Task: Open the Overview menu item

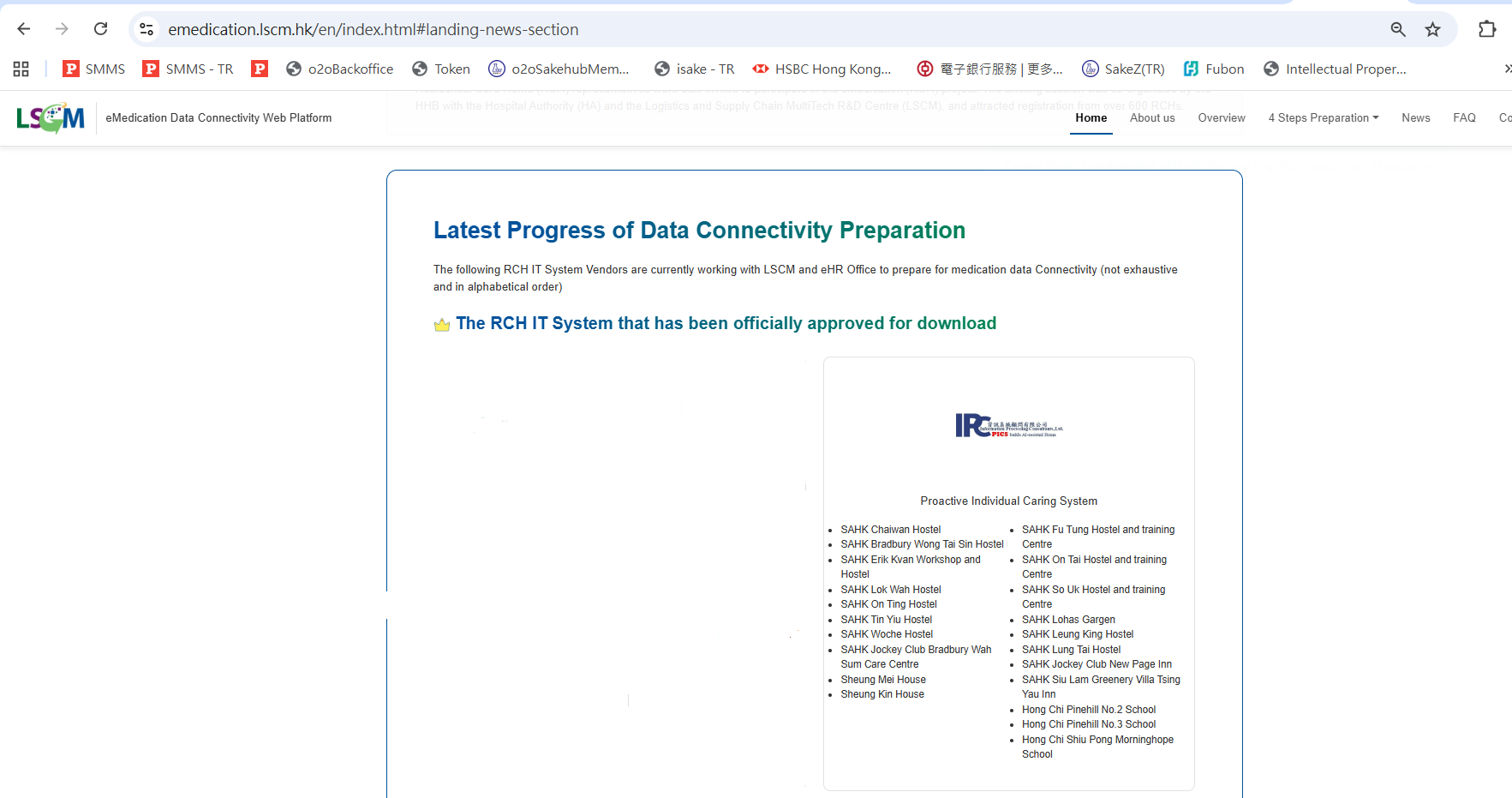Action: point(1222,118)
